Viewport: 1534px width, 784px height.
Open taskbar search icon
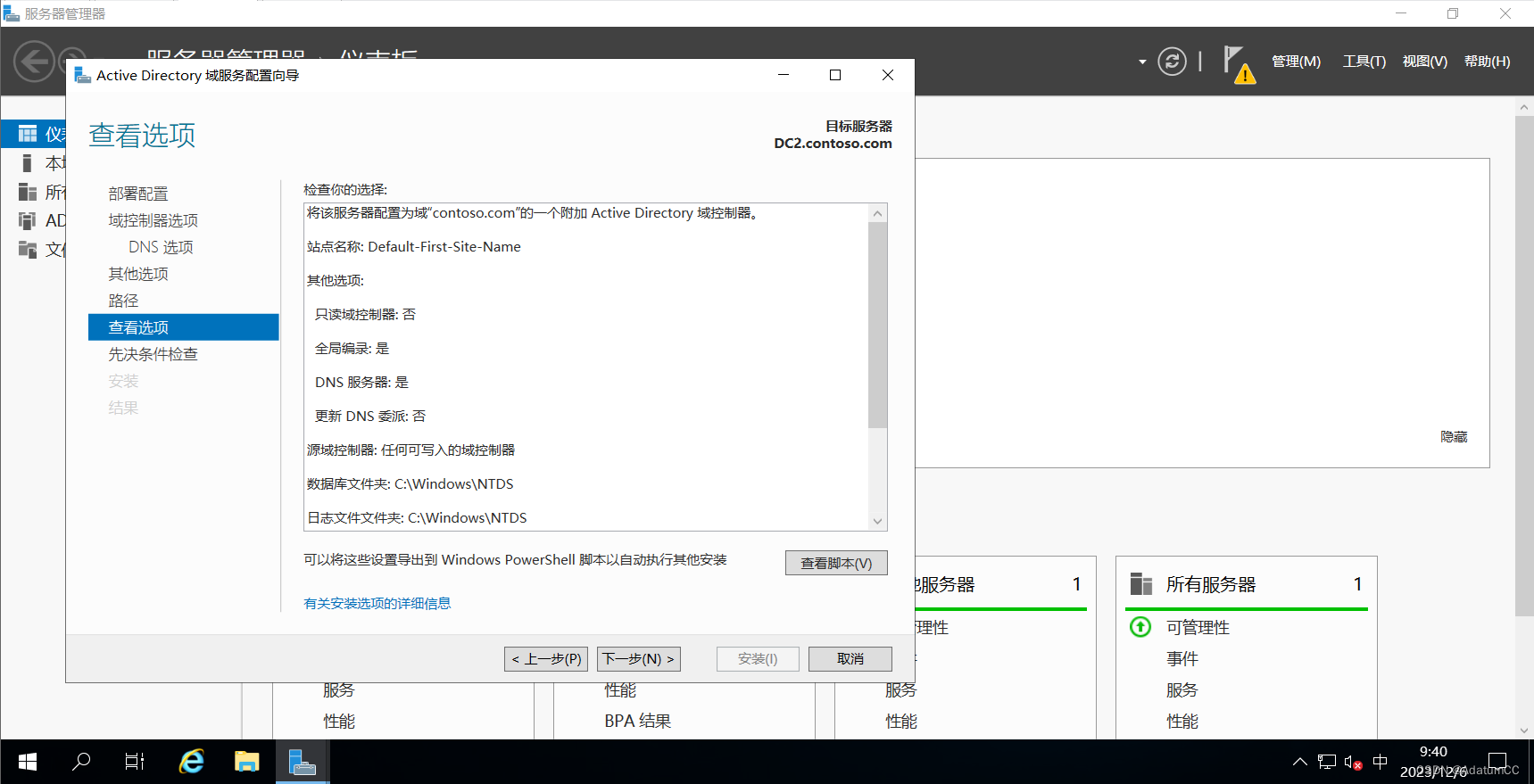click(81, 762)
